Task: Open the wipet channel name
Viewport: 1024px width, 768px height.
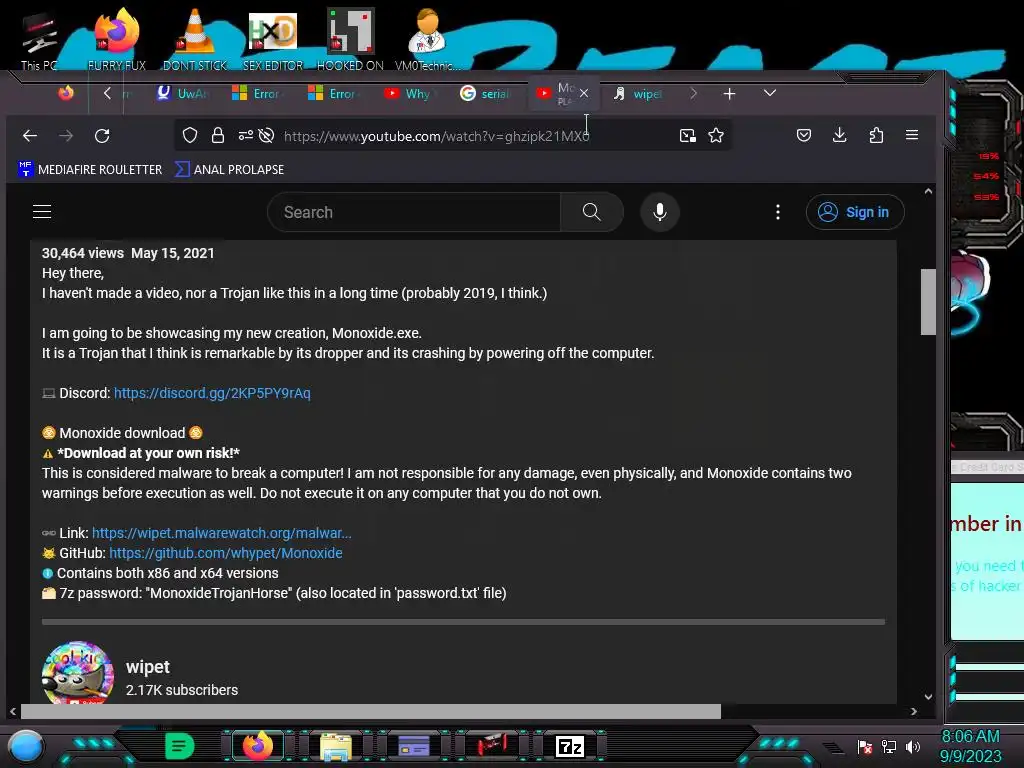Action: 148,667
